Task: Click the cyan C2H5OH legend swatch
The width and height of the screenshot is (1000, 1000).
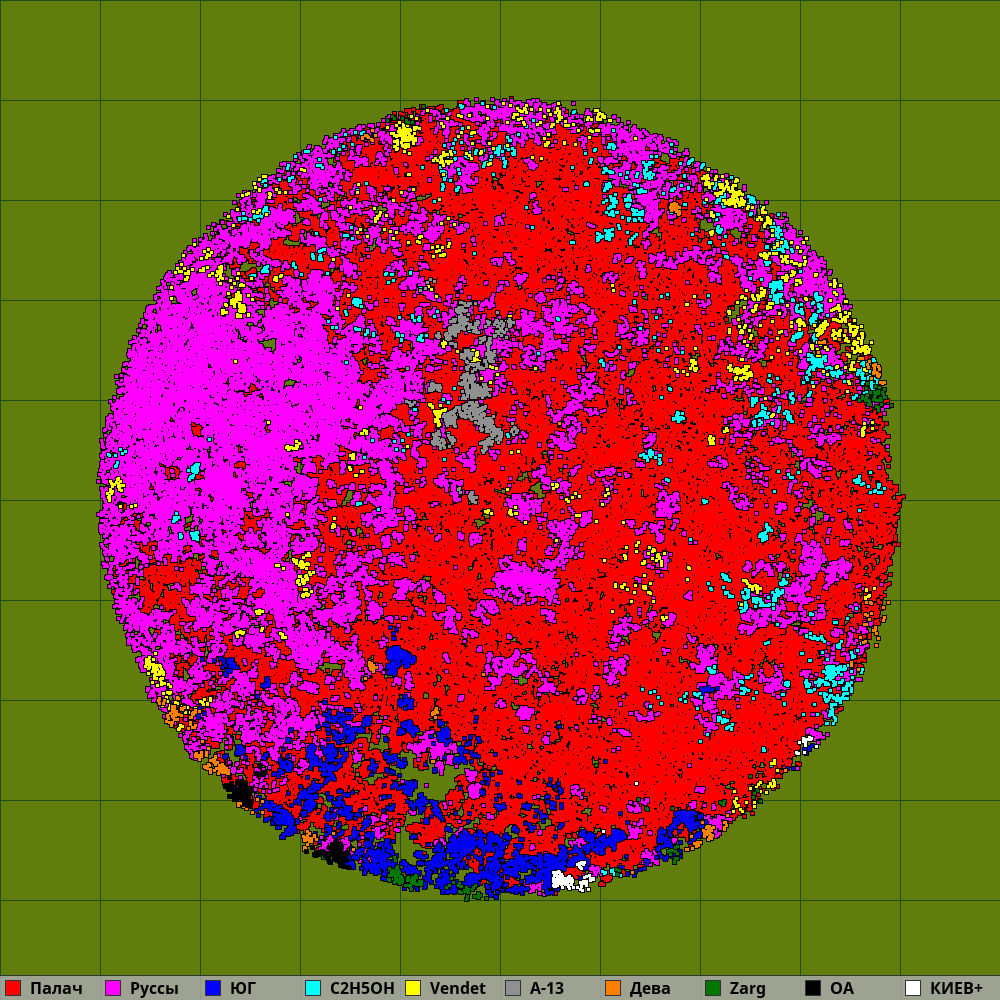Action: coord(313,988)
